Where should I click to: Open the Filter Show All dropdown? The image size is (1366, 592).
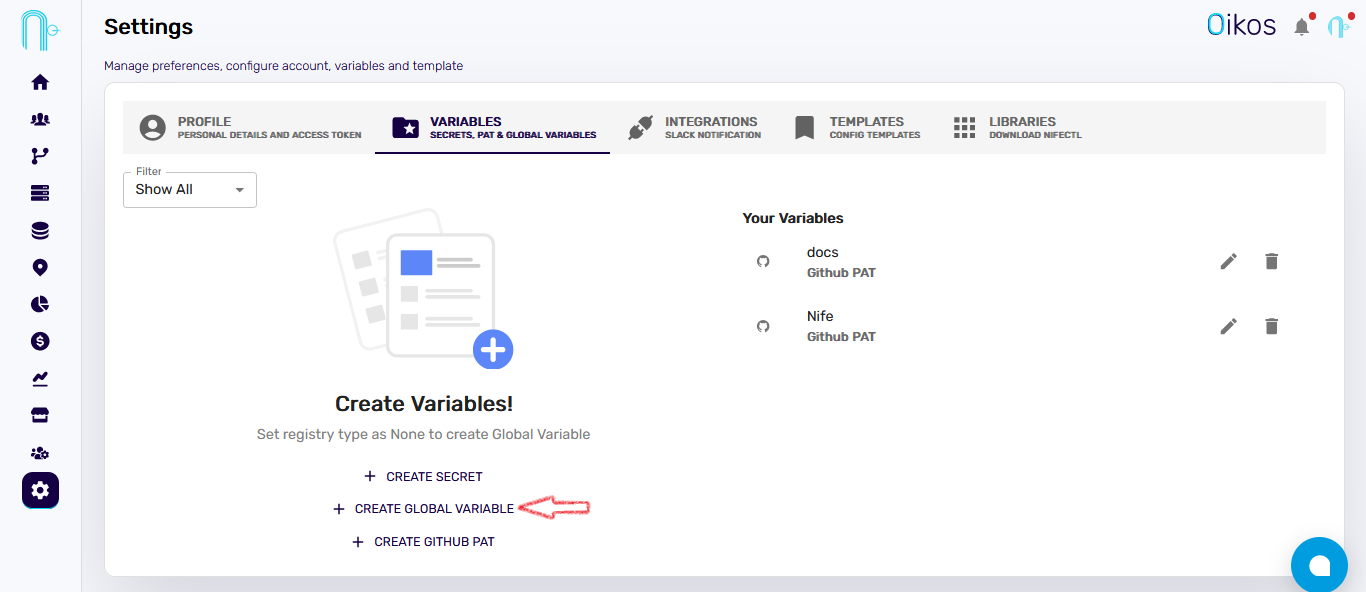click(x=190, y=189)
